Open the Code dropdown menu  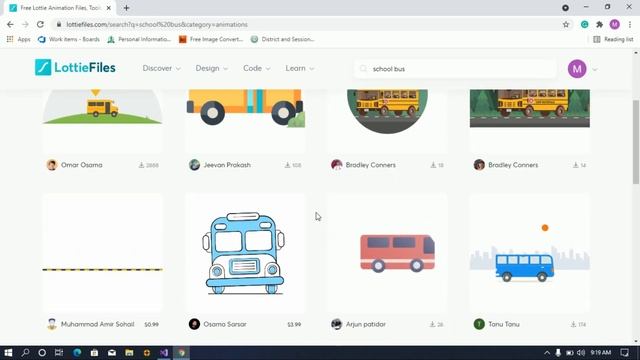point(257,69)
